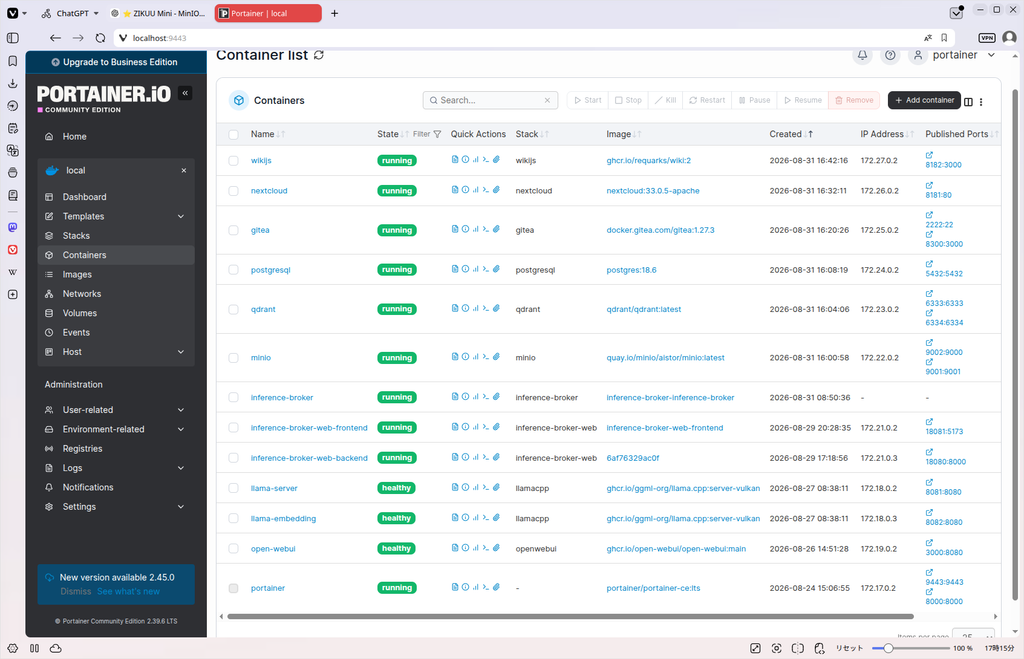Dismiss the new version notice
1024x659 pixels.
[76, 591]
